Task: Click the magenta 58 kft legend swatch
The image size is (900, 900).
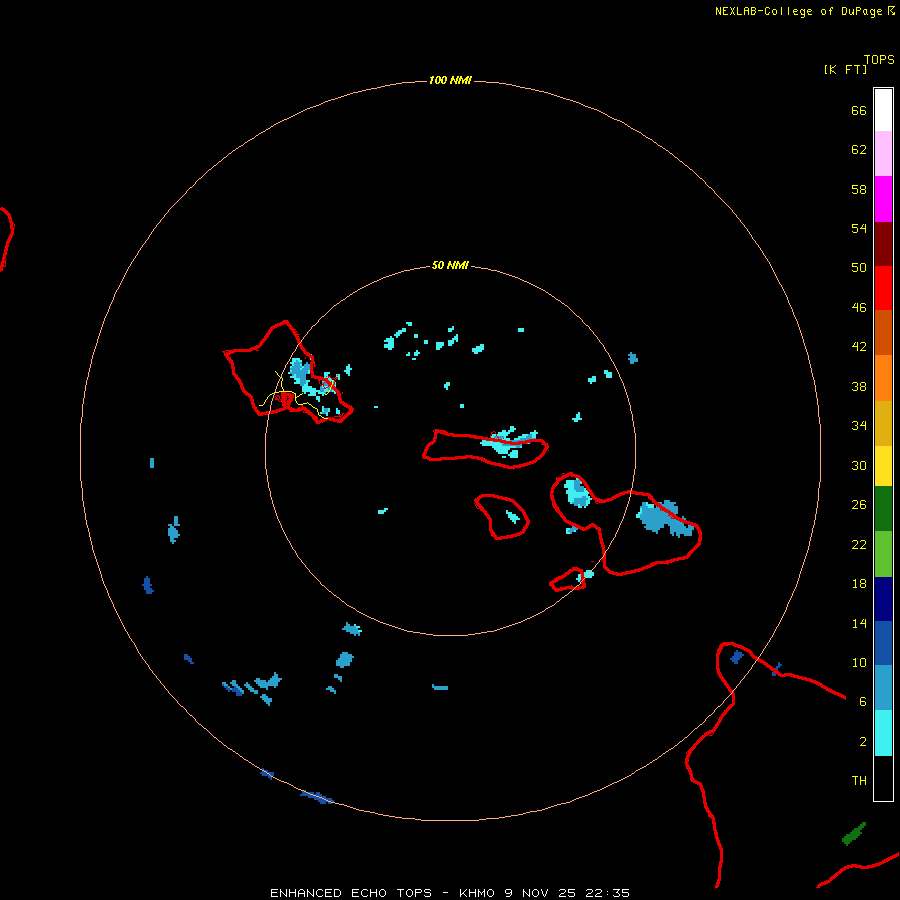Action: pos(883,199)
